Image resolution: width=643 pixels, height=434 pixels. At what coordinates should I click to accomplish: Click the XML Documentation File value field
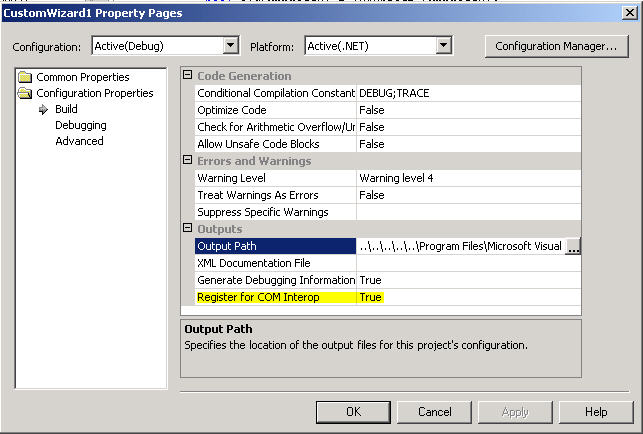pyautogui.click(x=469, y=263)
